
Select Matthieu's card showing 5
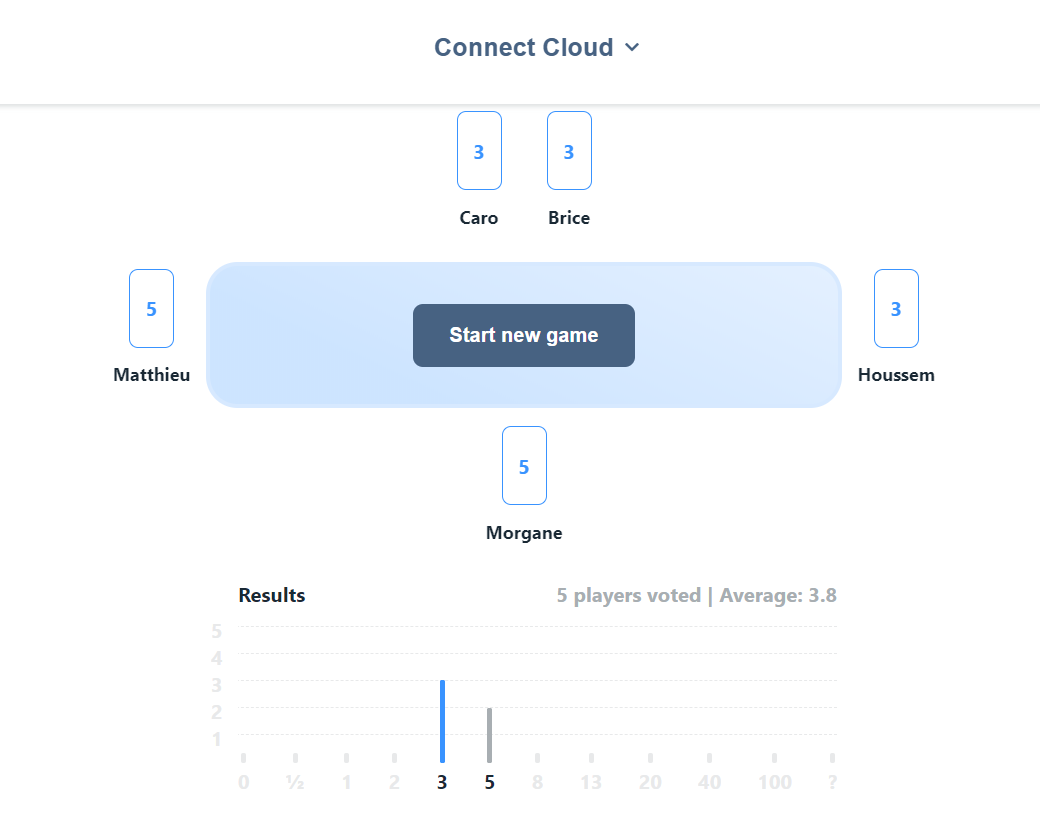pyautogui.click(x=151, y=308)
